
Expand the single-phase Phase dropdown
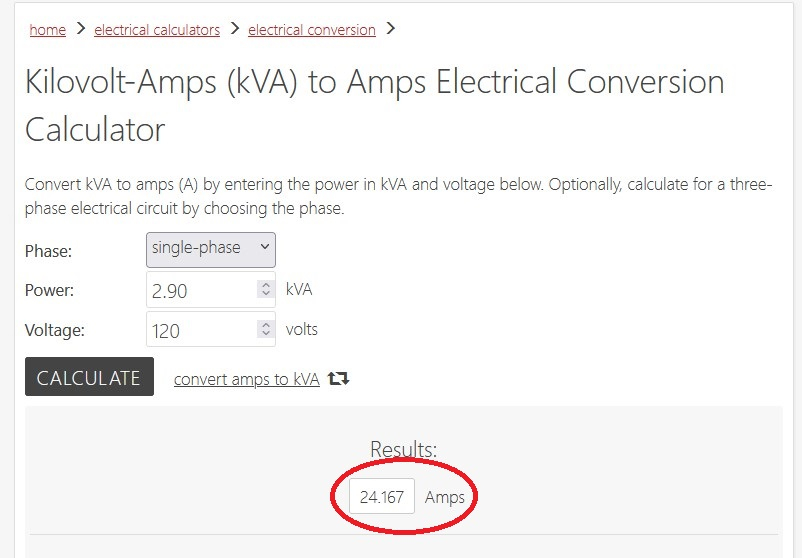[211, 249]
